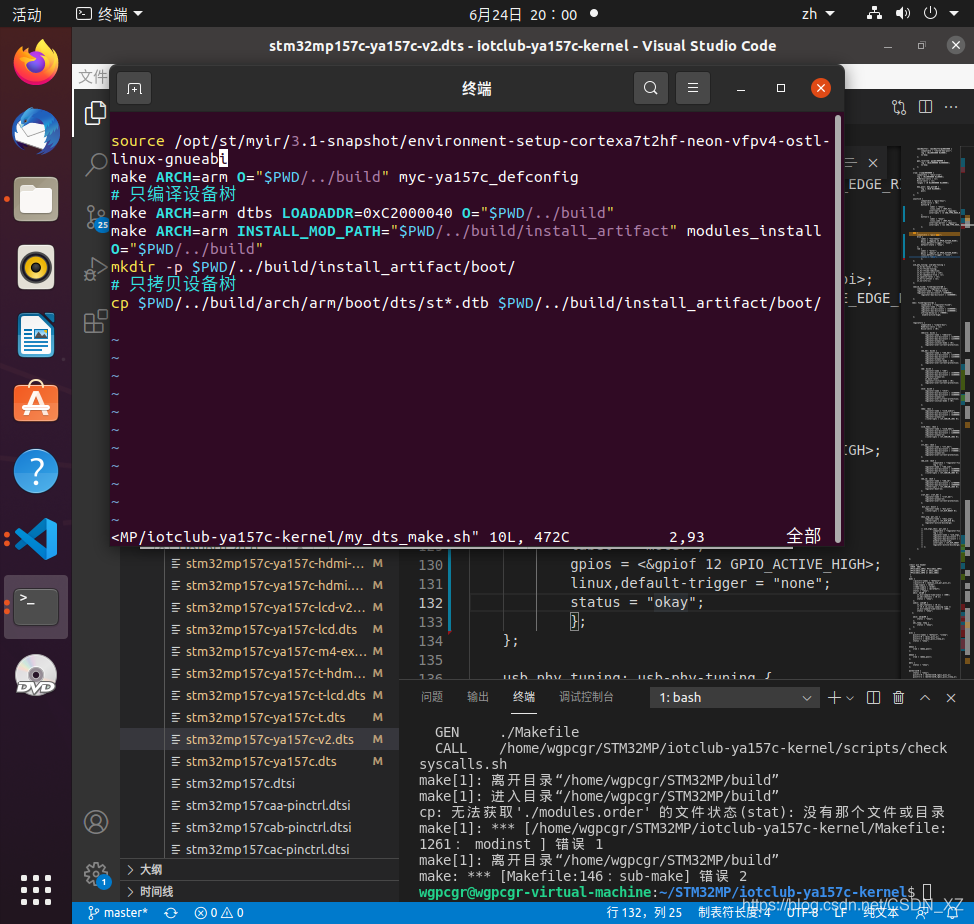Close the editor tab with X
The height and width of the screenshot is (924, 974).
[x=873, y=163]
